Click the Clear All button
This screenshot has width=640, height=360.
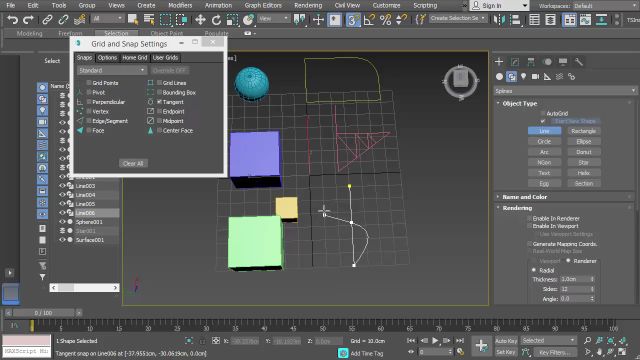pyautogui.click(x=133, y=163)
